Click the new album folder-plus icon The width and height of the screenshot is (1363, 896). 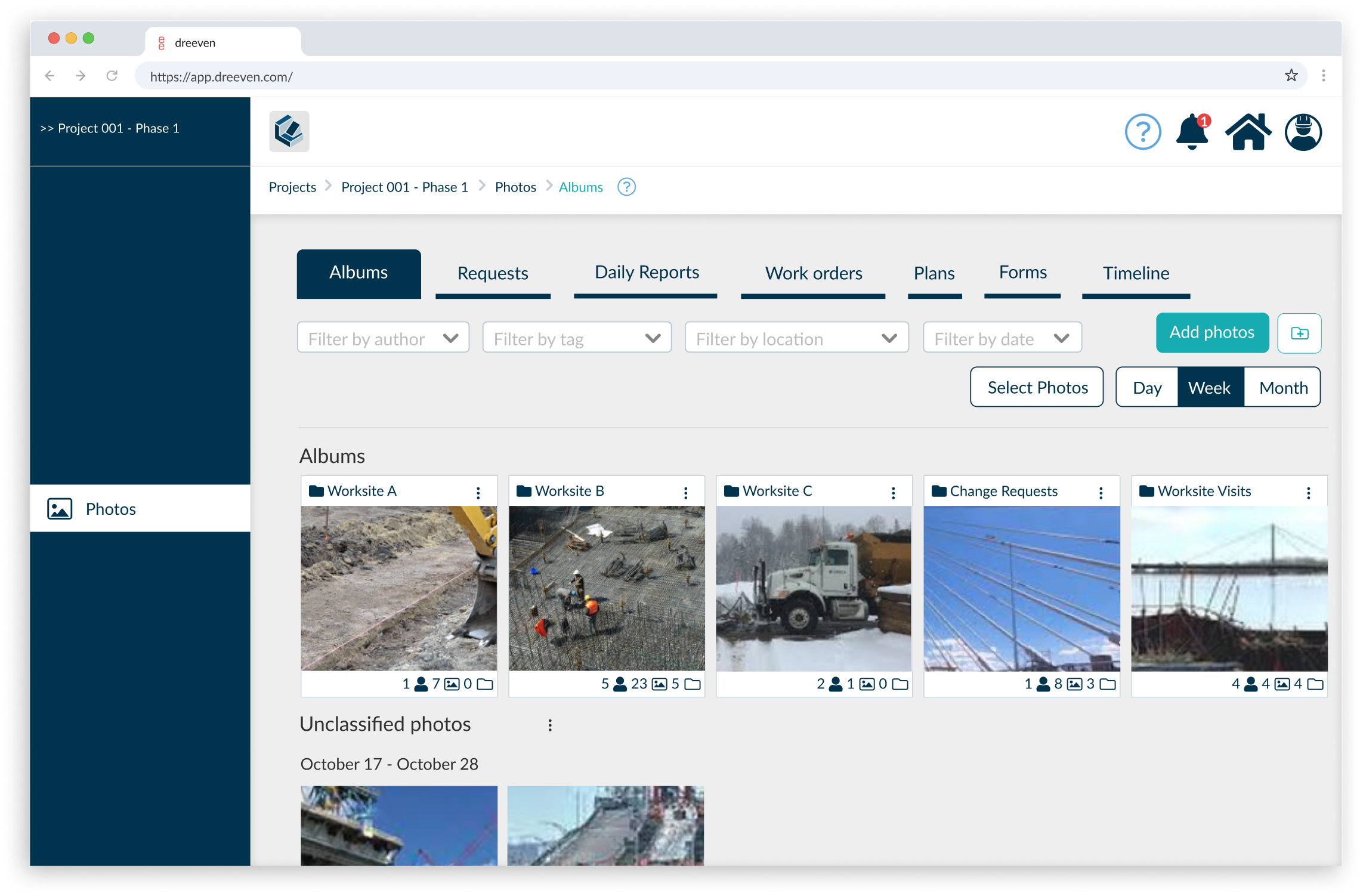[1299, 333]
